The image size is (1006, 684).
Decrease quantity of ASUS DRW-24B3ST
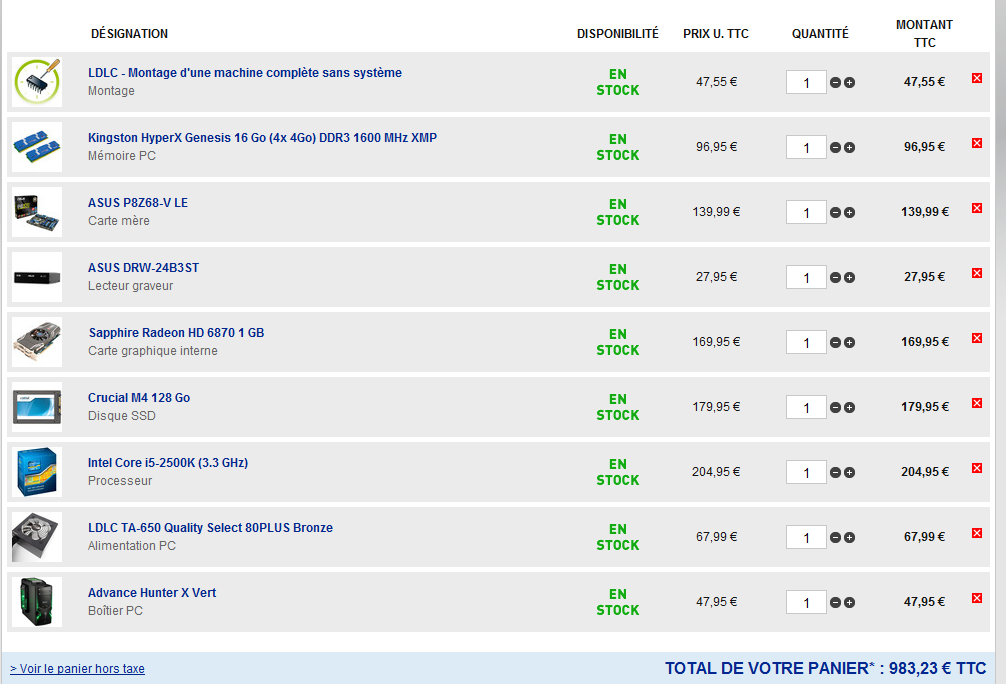point(835,278)
